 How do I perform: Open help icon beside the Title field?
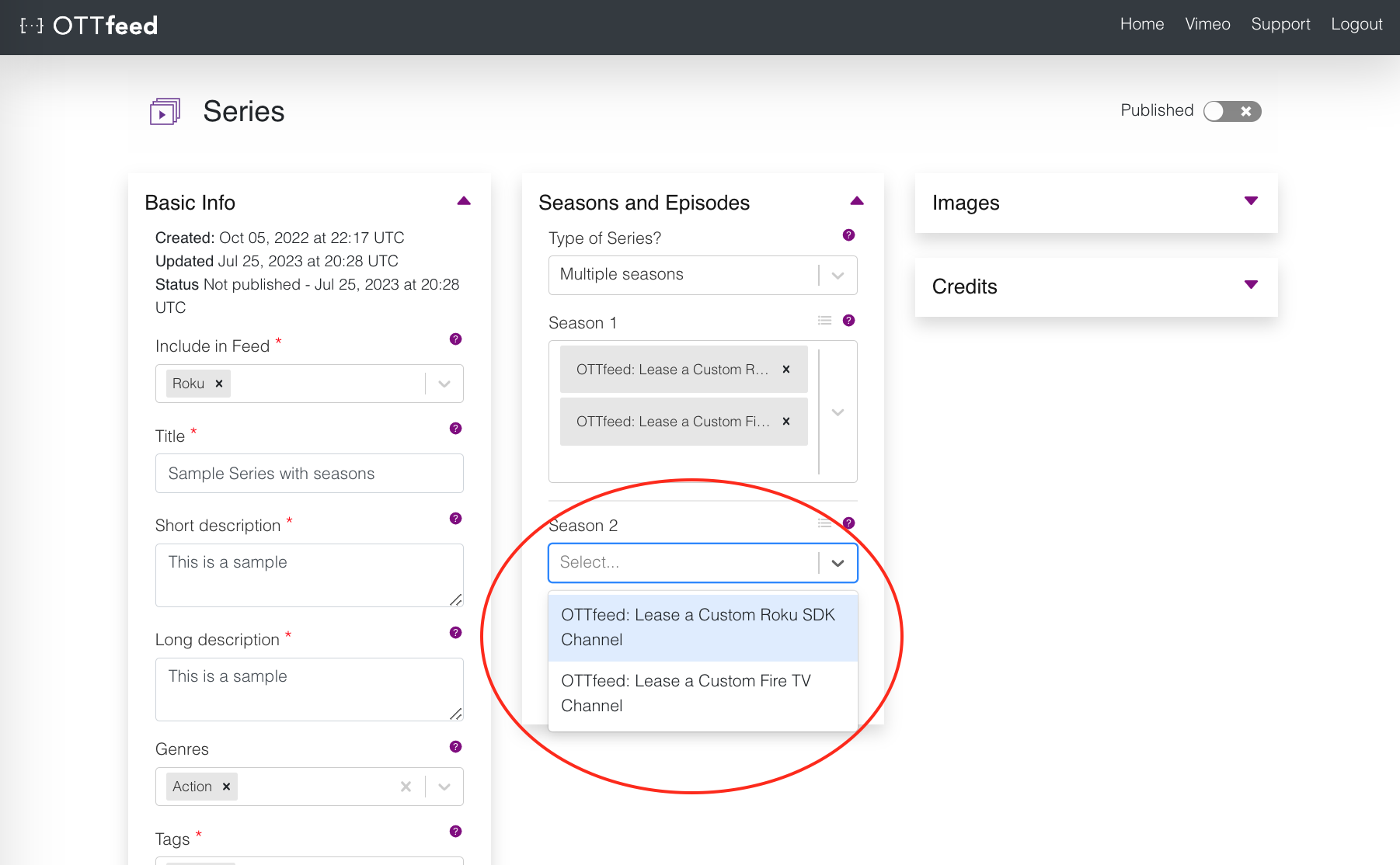click(455, 428)
